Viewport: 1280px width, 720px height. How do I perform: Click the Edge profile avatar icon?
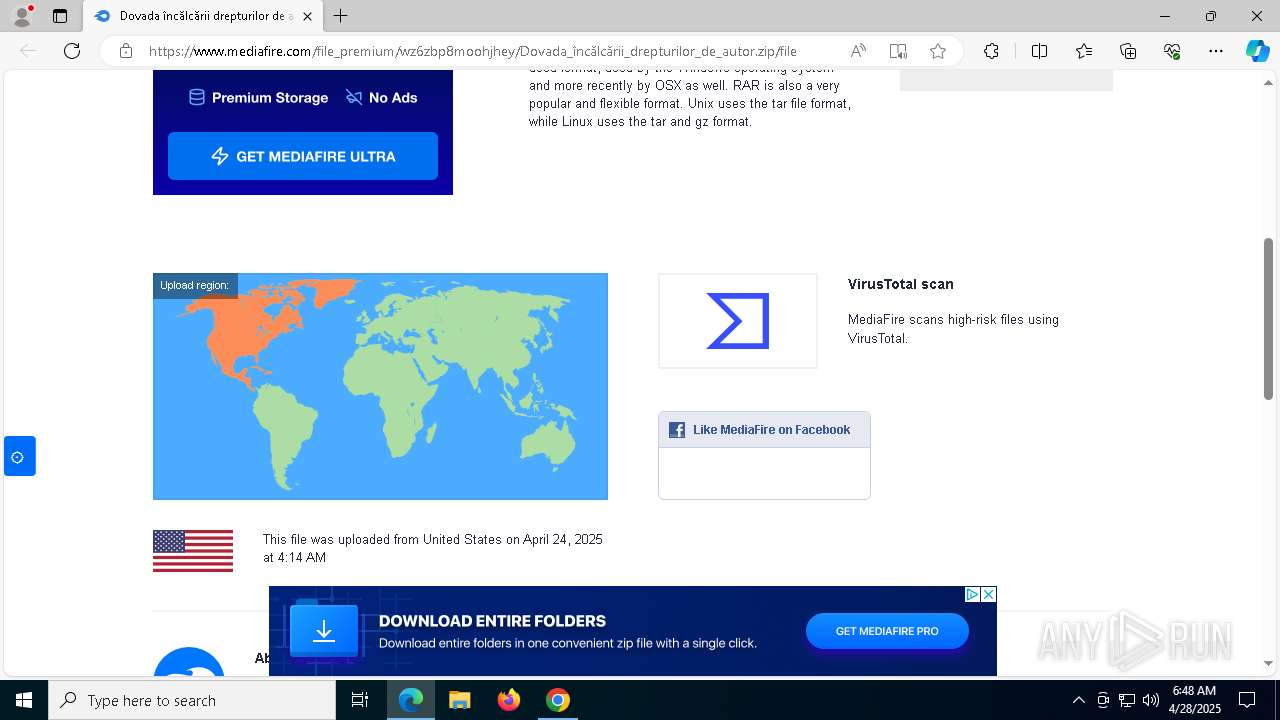pos(22,16)
